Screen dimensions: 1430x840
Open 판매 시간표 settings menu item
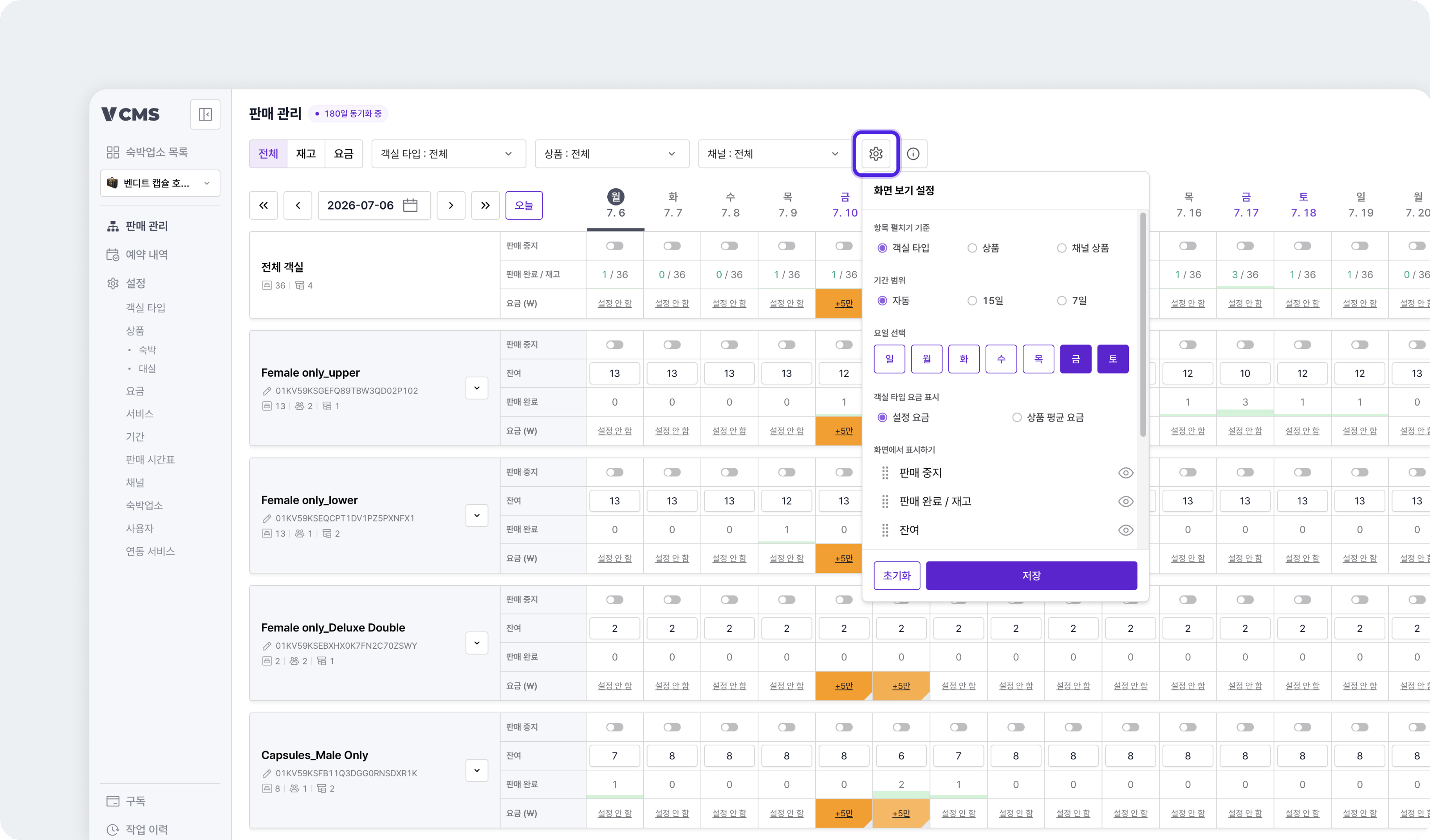pyautogui.click(x=150, y=459)
